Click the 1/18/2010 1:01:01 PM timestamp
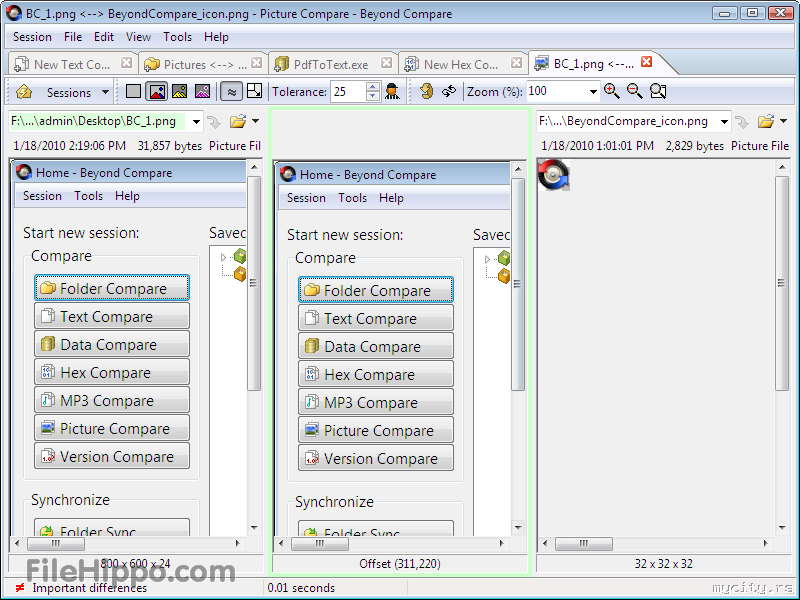Image resolution: width=800 pixels, height=600 pixels. tap(597, 146)
